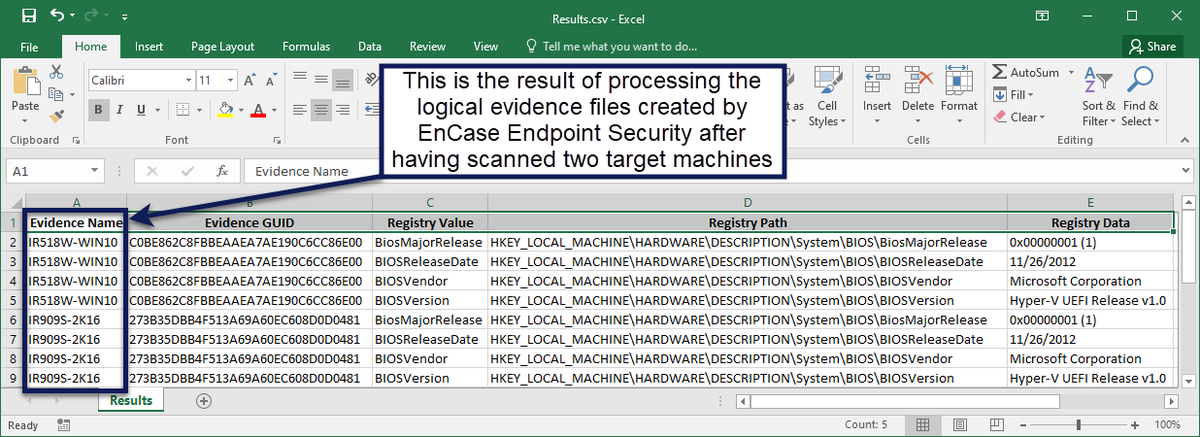Open Find & Select menu
1200x437 pixels.
pyautogui.click(x=1140, y=97)
